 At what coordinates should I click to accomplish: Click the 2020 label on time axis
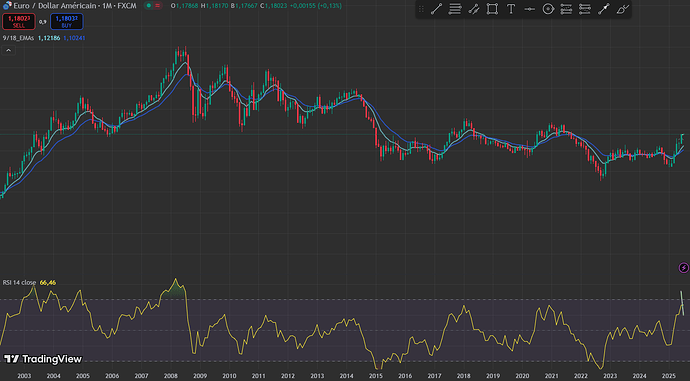[522, 376]
